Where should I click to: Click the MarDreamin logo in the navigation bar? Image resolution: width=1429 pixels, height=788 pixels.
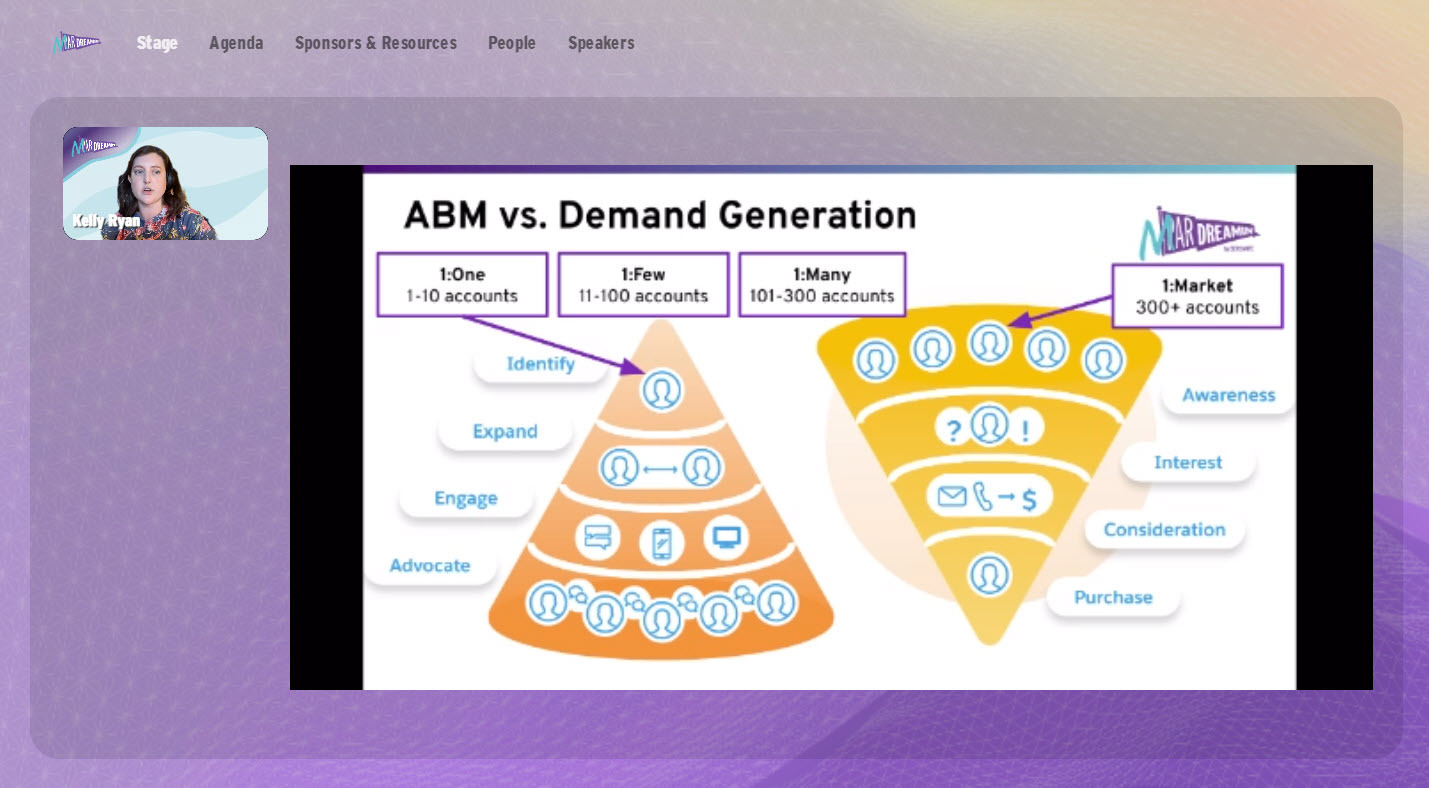pos(77,43)
